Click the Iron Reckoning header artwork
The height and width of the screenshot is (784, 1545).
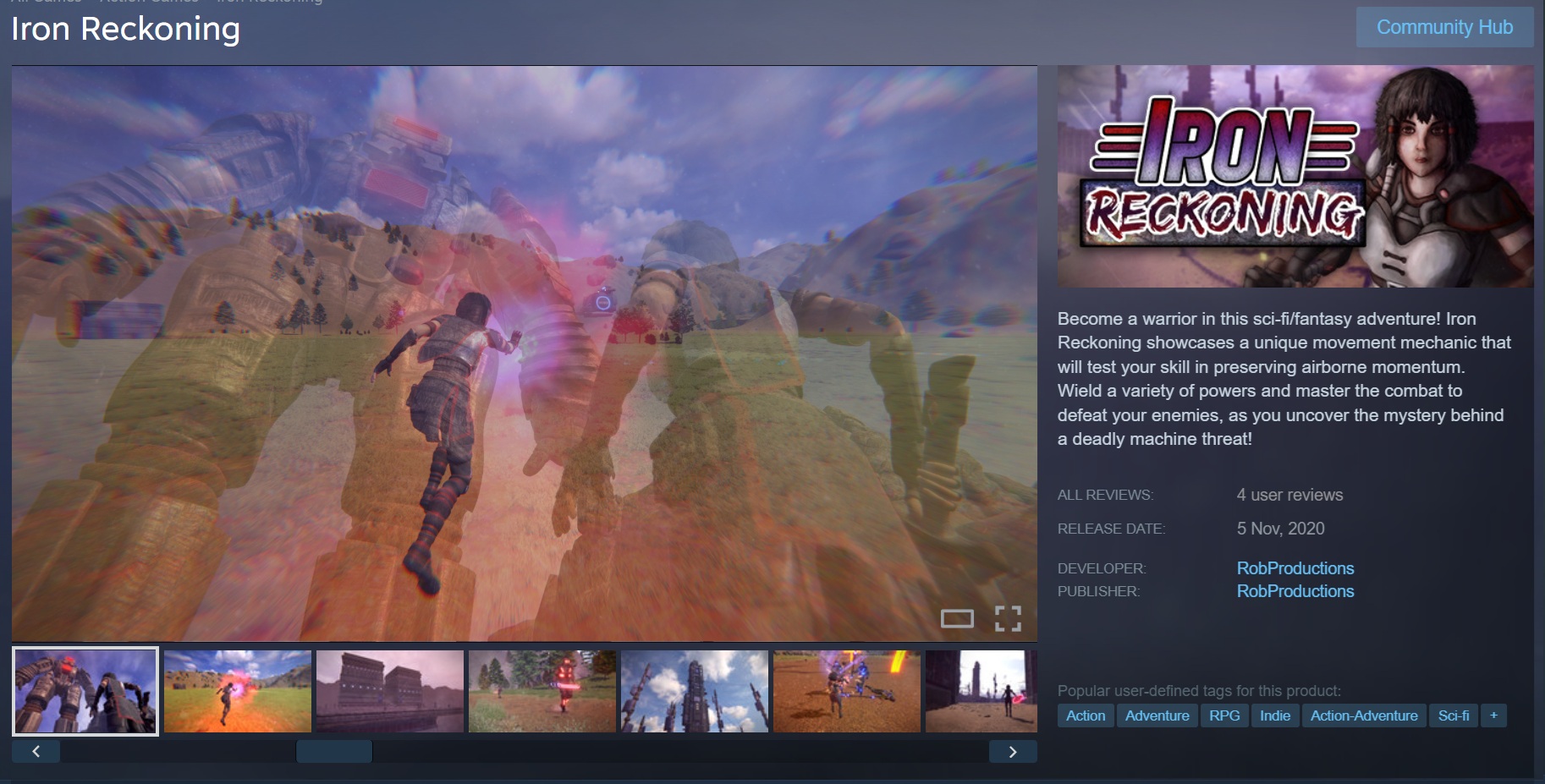pos(1295,176)
